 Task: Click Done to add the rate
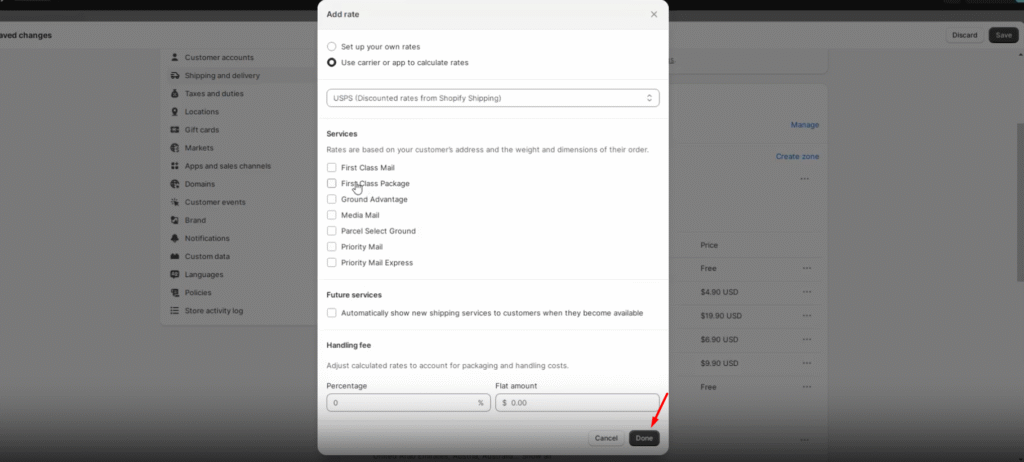(x=644, y=438)
